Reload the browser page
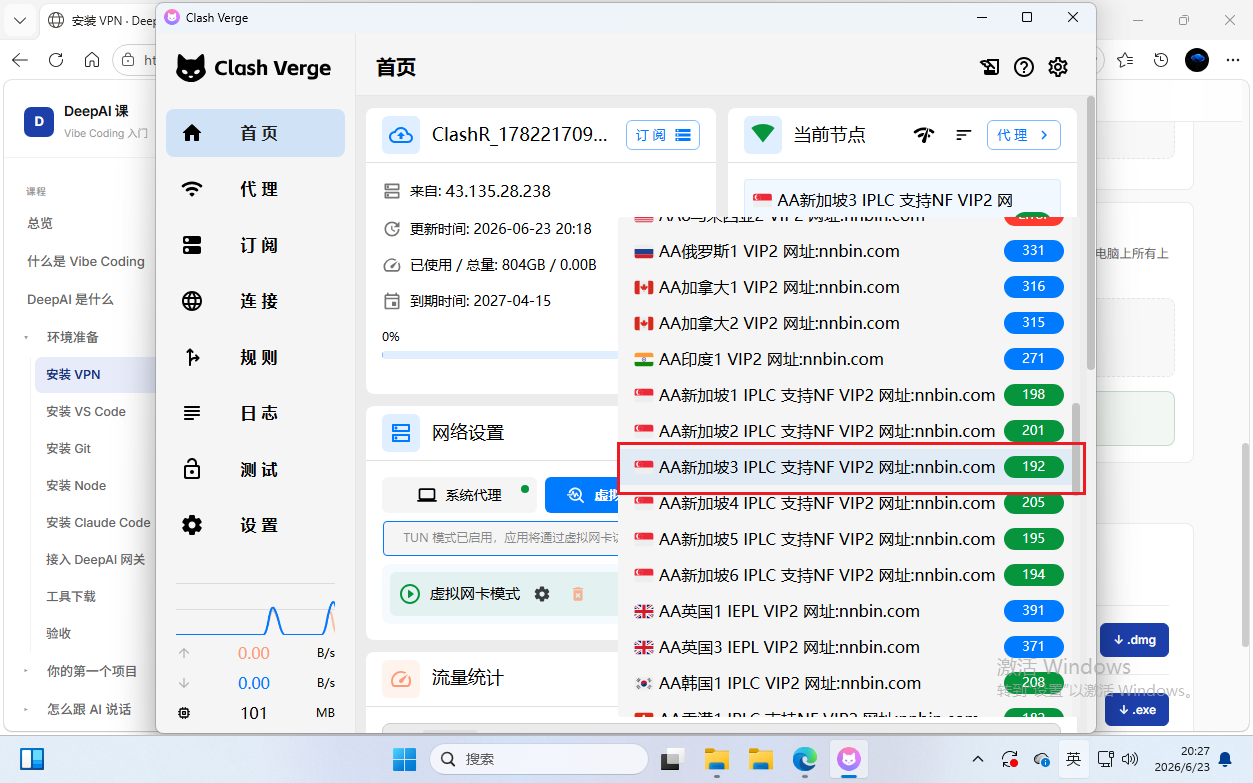The image size is (1253, 783). [56, 60]
